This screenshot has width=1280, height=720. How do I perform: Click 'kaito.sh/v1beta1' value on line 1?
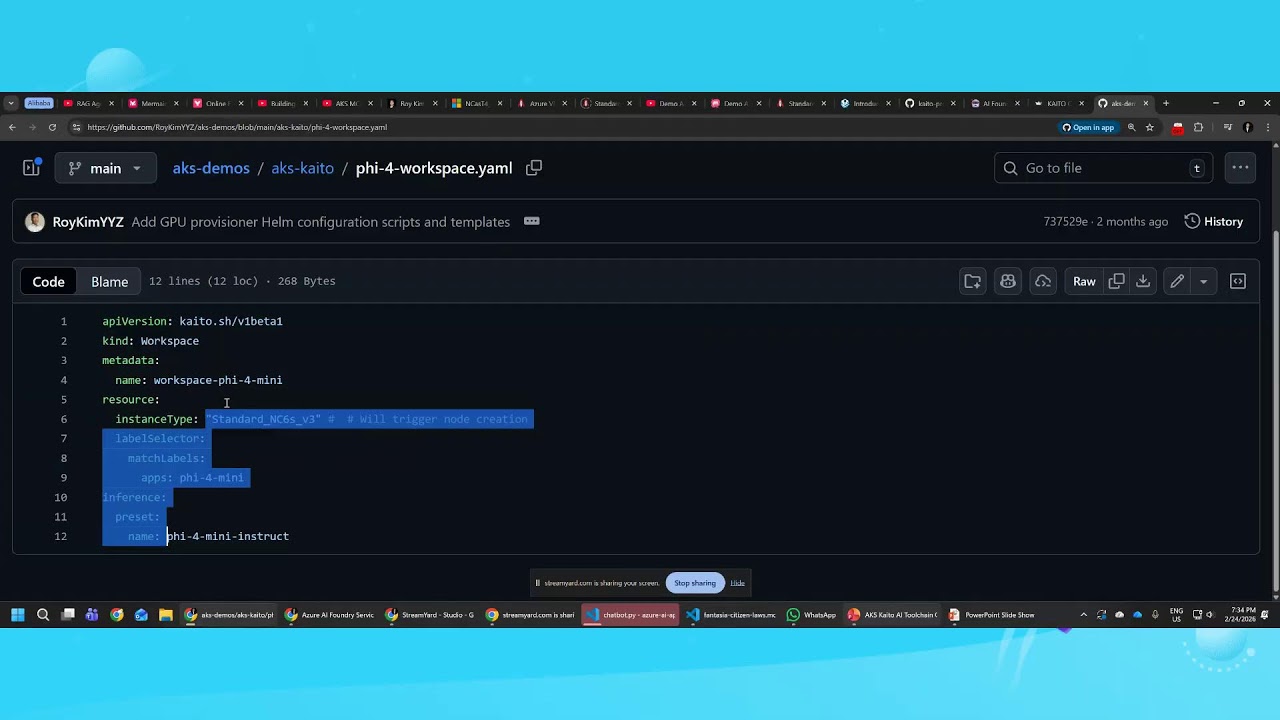(231, 321)
